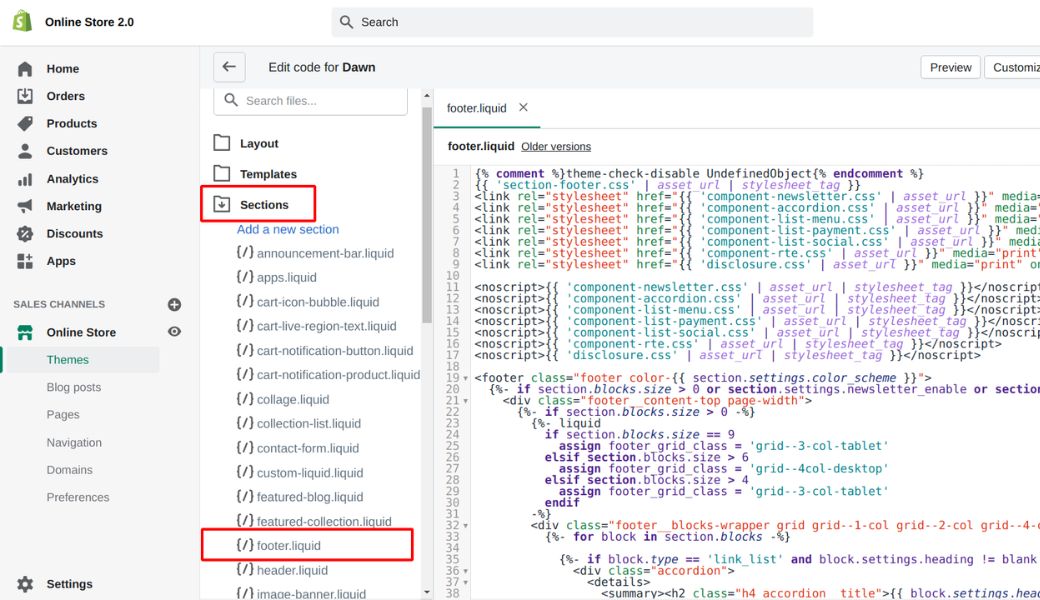This screenshot has width=1040, height=600.
Task: Click the Templates folder icon
Action: (222, 173)
